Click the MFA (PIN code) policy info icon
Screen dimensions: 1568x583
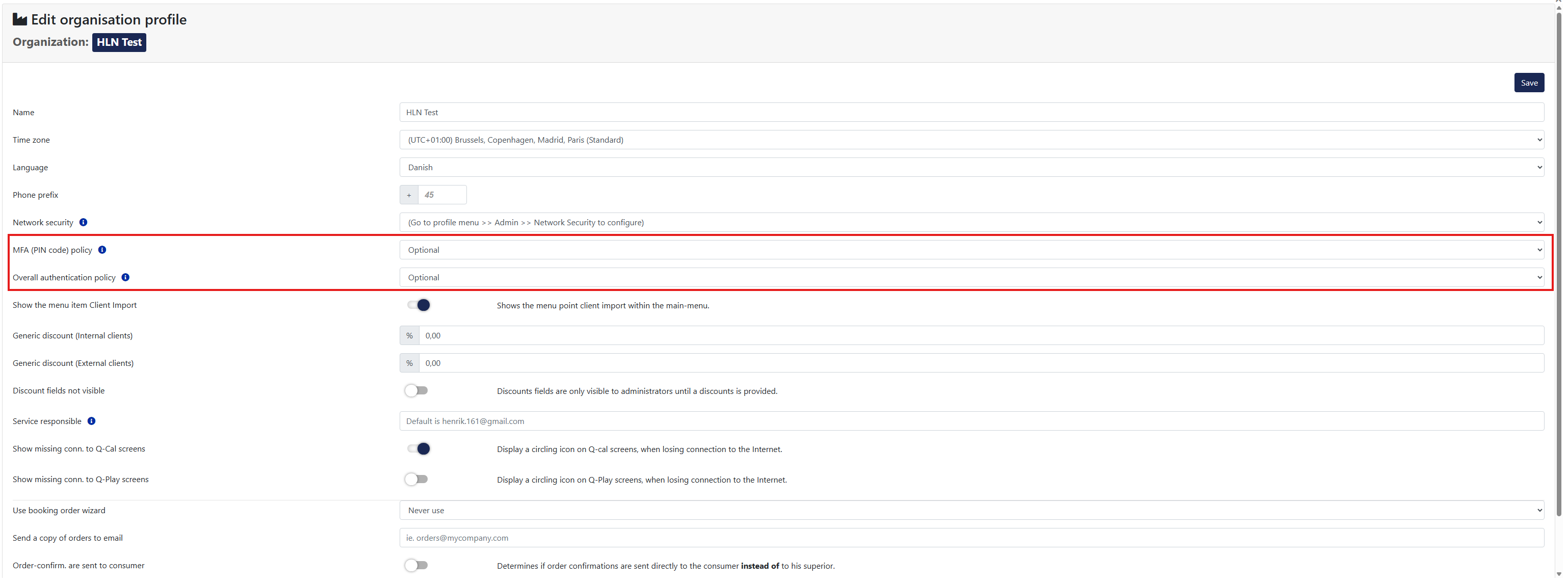pyautogui.click(x=102, y=250)
